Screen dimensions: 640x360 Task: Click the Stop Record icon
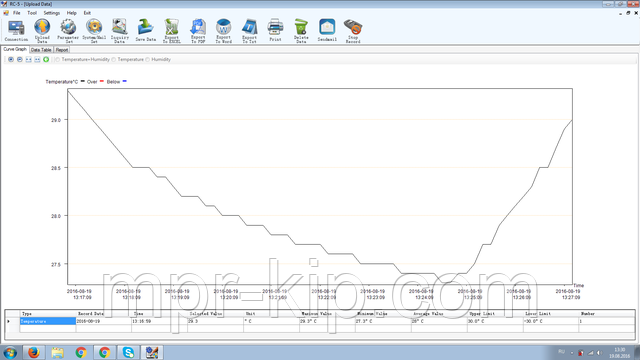pos(353,31)
